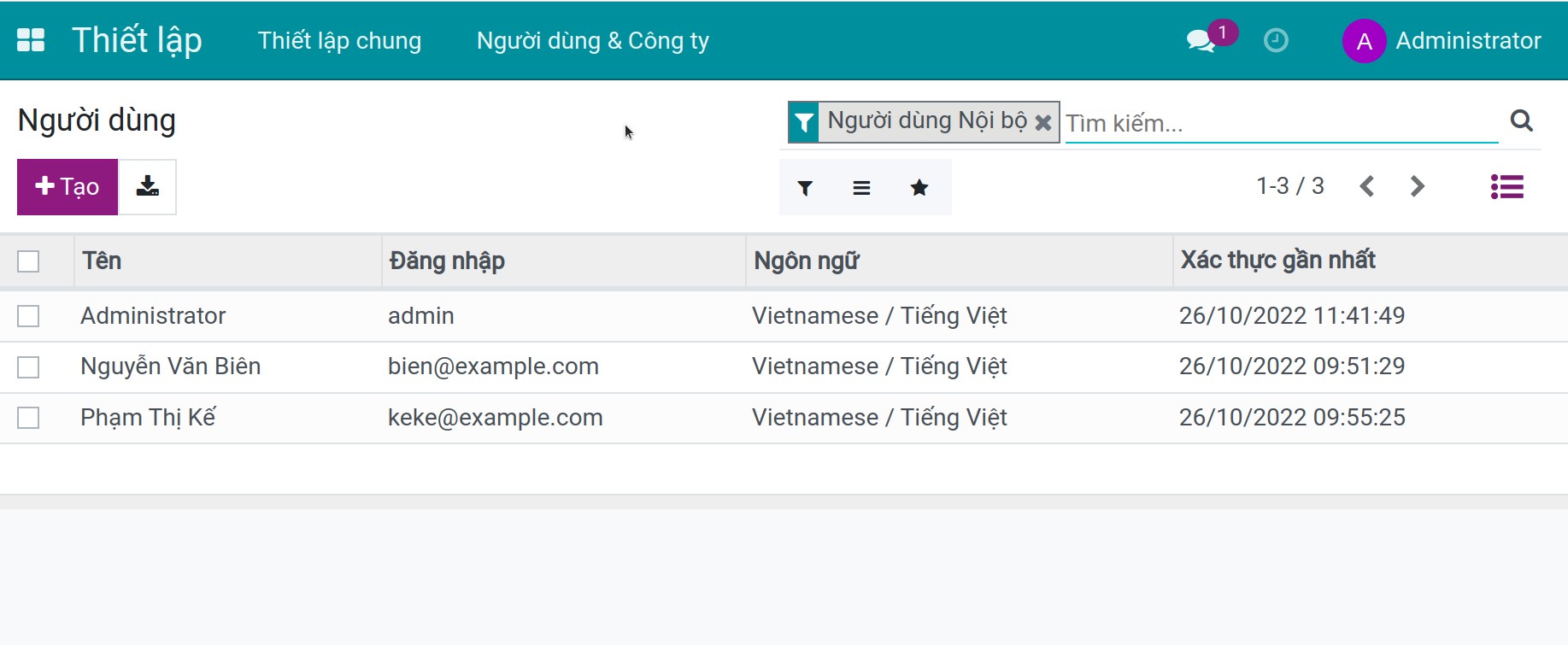Open the Administrator user menu
Screen dimensions: 1568x645
click(1442, 41)
